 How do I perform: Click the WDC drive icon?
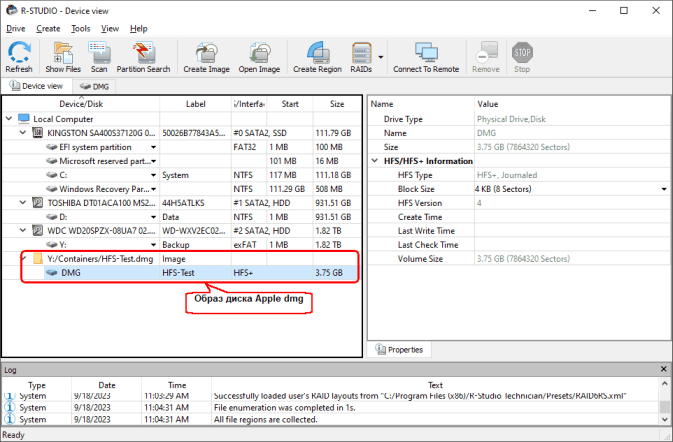click(x=38, y=231)
